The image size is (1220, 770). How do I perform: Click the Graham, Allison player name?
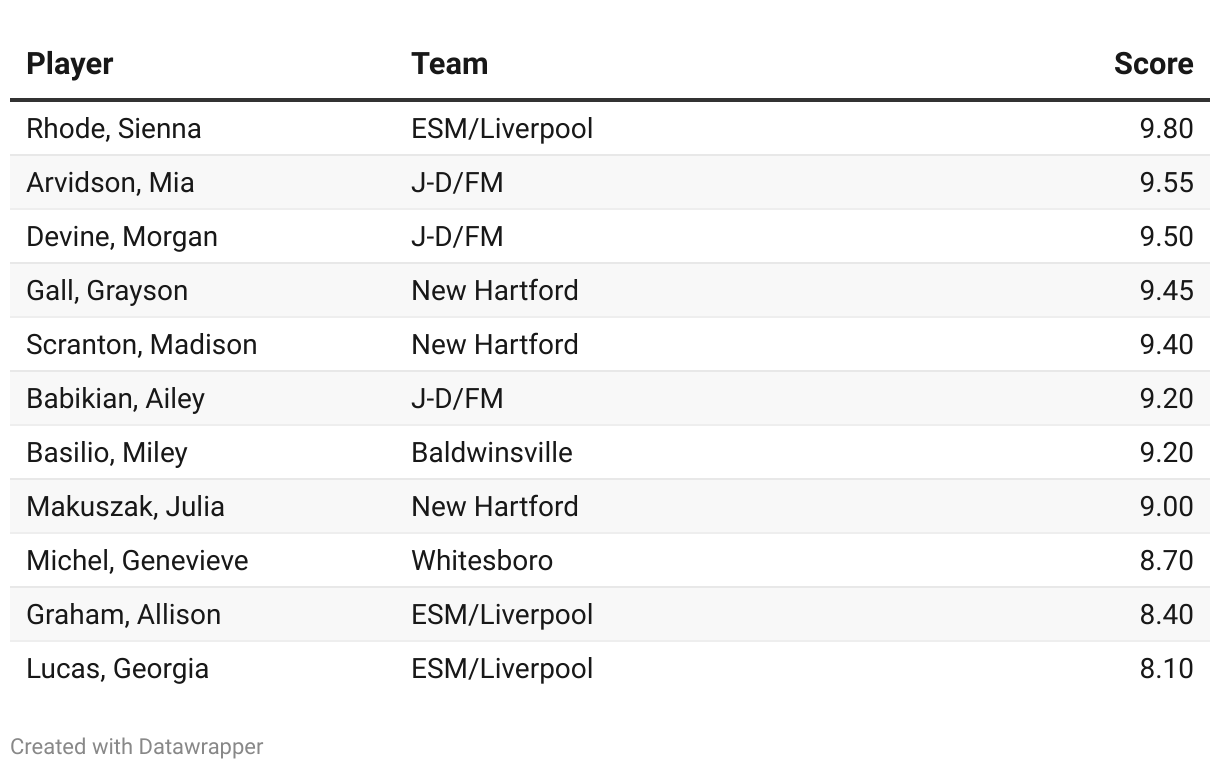tap(124, 615)
